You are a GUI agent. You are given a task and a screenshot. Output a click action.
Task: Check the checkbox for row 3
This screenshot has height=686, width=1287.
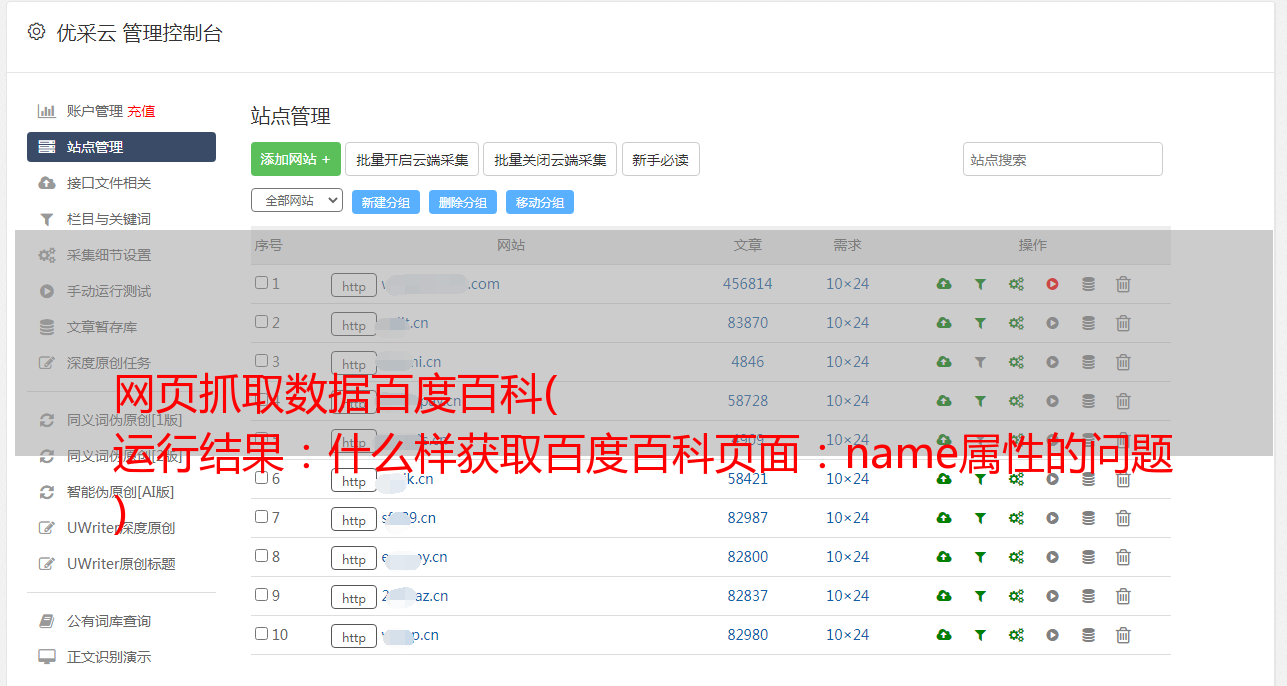261,361
